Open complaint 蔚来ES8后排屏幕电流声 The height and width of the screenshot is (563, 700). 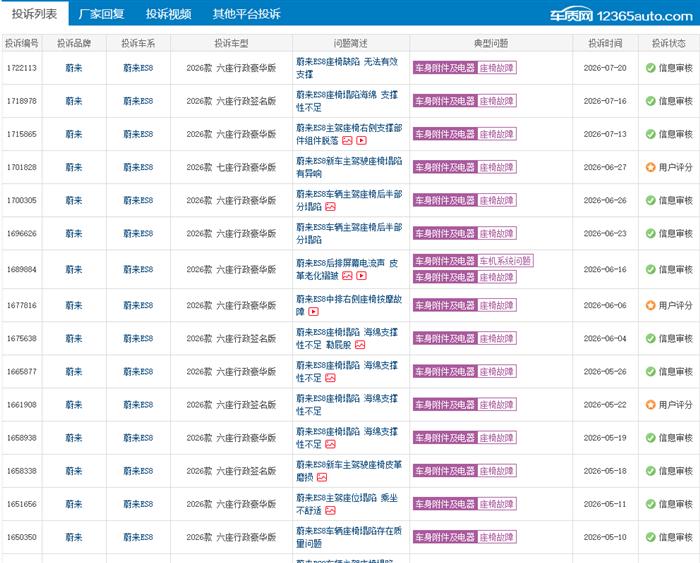347,269
